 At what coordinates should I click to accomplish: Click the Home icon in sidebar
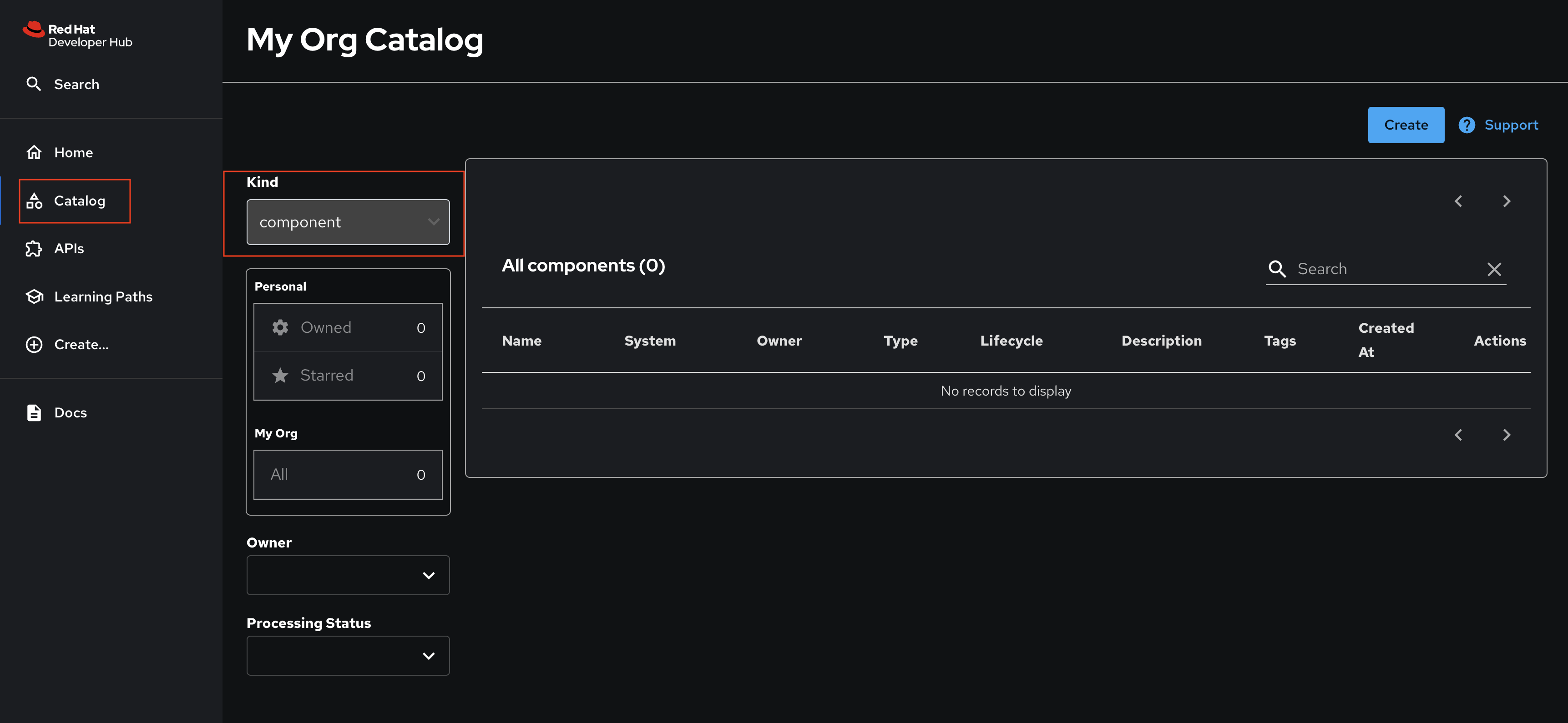(x=33, y=152)
